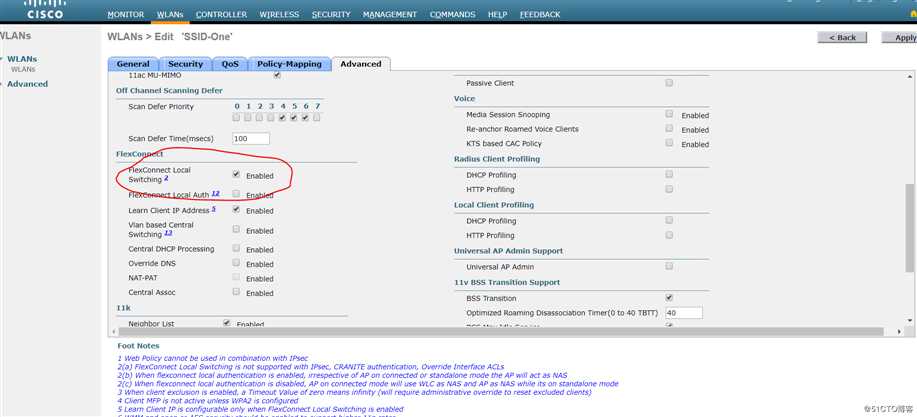917x417 pixels.
Task: Open the WIRELESS menu
Action: pyautogui.click(x=279, y=15)
